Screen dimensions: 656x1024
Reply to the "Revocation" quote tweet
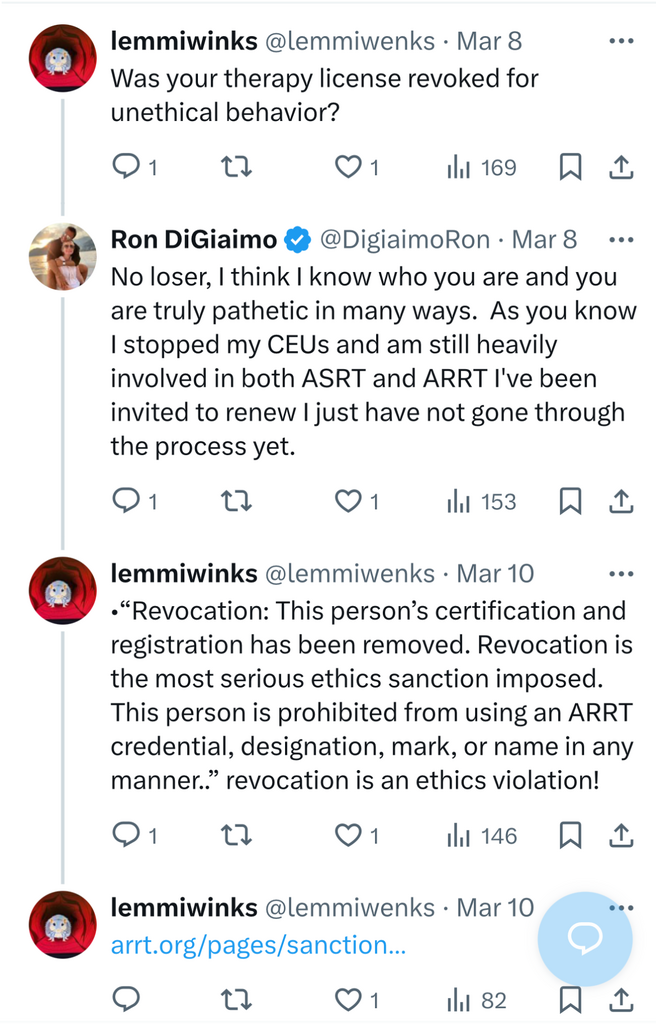(126, 835)
